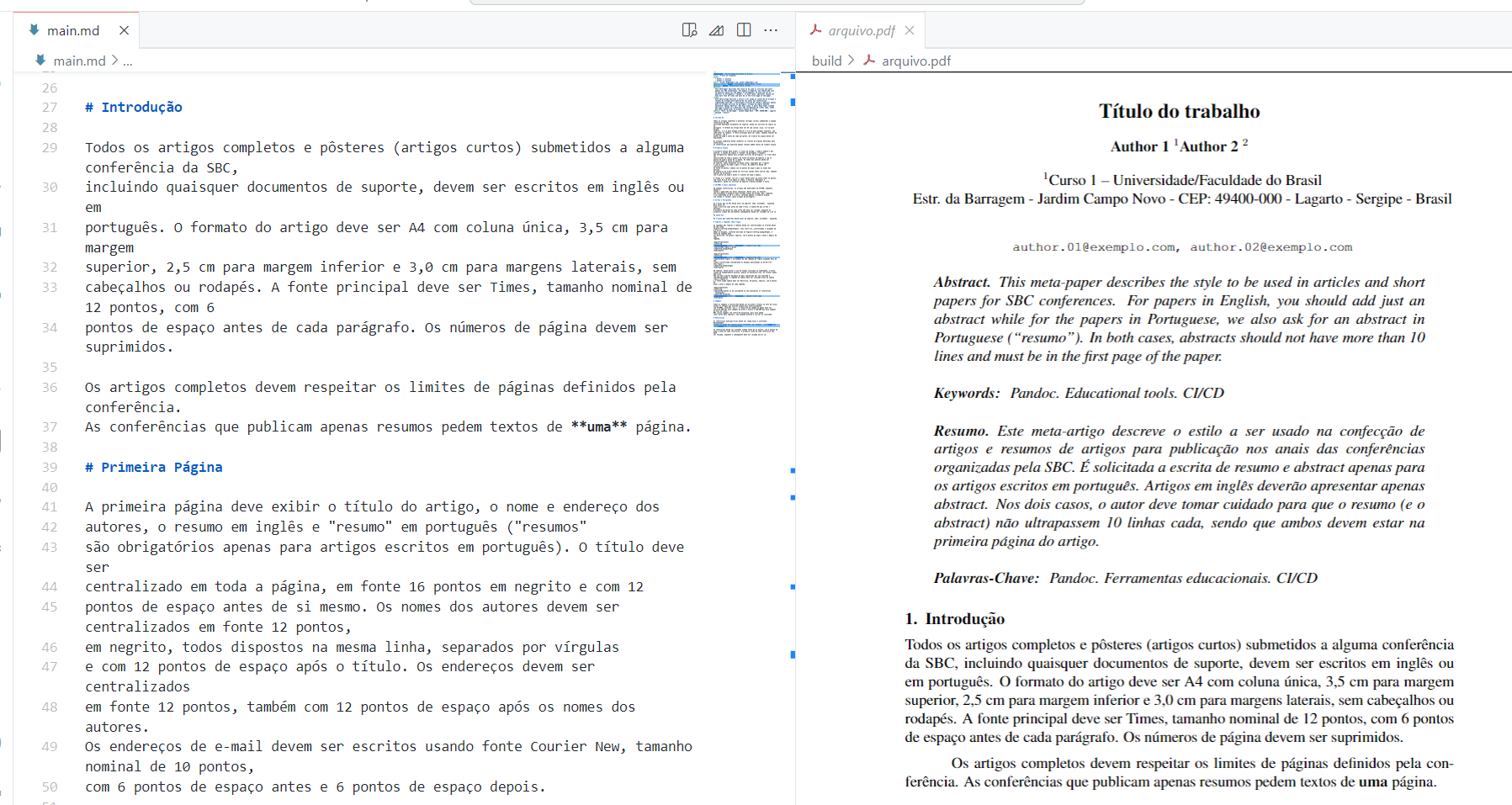Click line number 39 in the editor
This screenshot has width=1512, height=805.
pyautogui.click(x=50, y=467)
